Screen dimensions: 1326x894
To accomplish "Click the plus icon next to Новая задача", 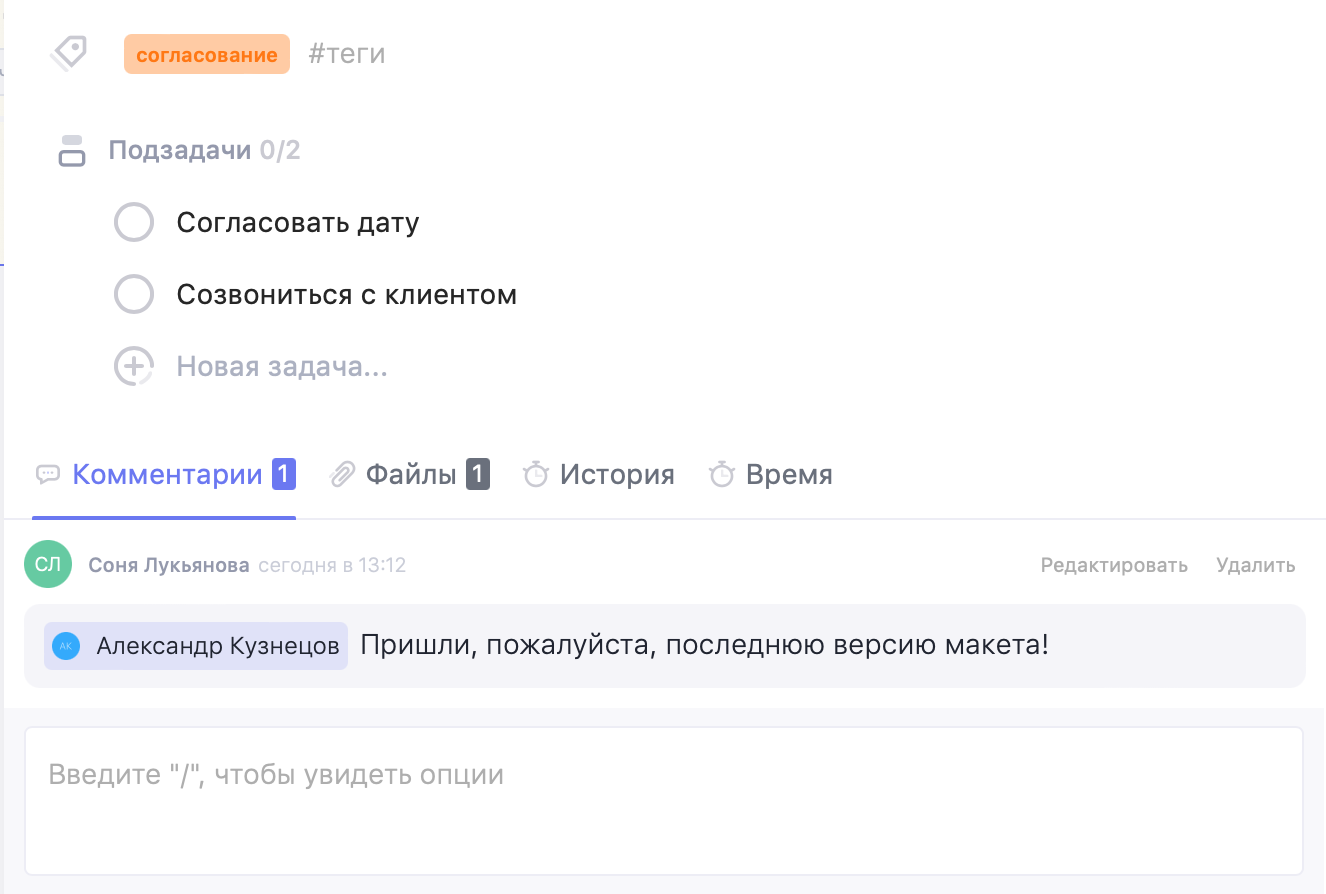I will coord(134,366).
